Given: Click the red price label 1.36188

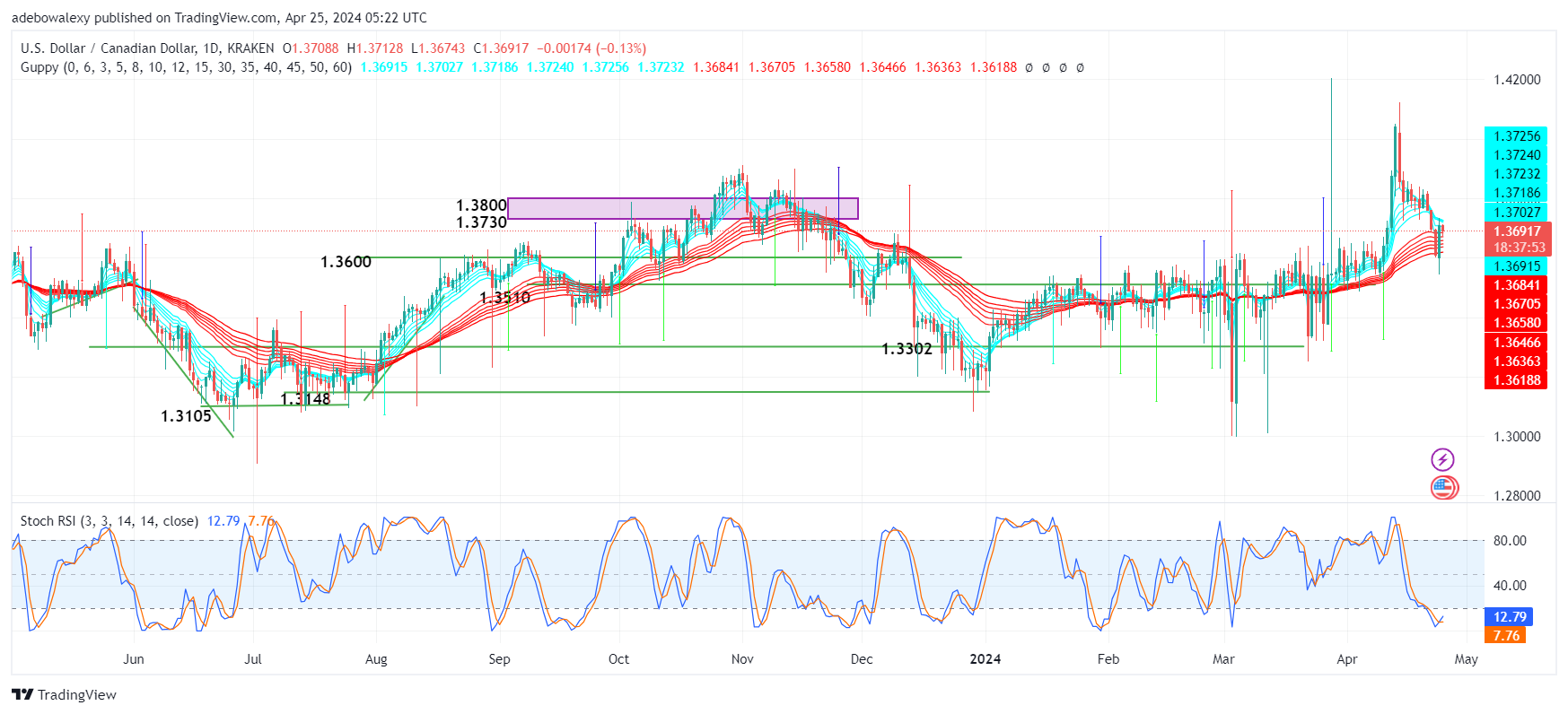Looking at the screenshot, I should click(x=1516, y=380).
